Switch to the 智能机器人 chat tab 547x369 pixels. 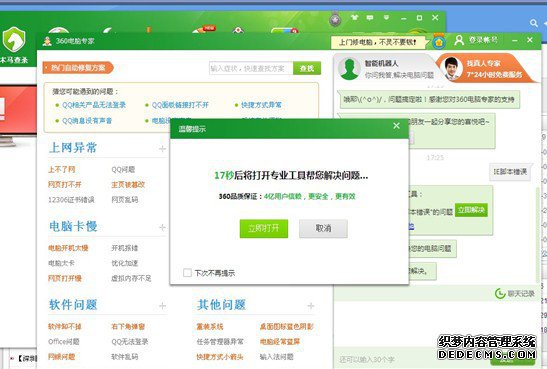click(x=385, y=68)
